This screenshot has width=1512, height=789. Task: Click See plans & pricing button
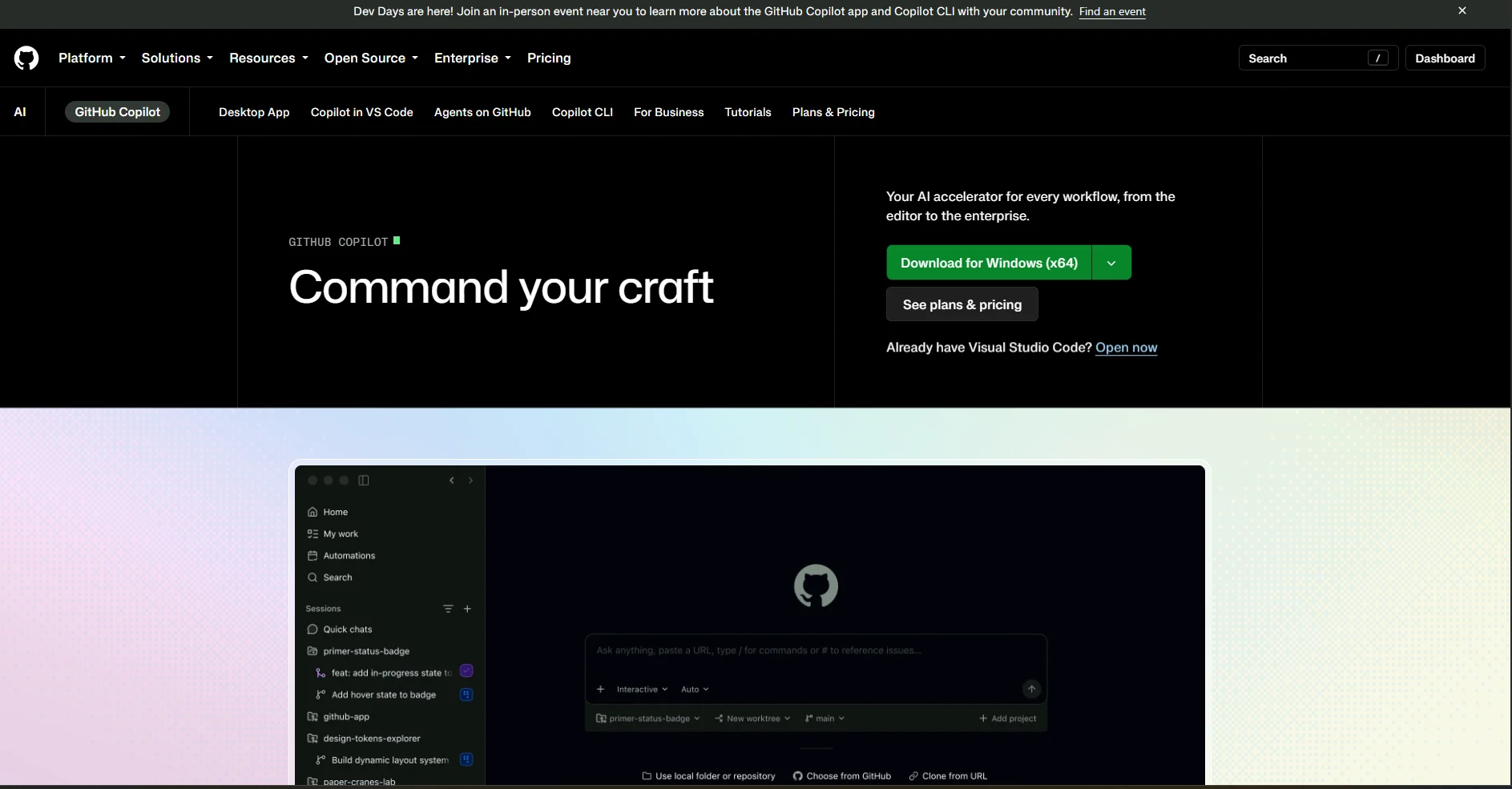[x=962, y=304]
